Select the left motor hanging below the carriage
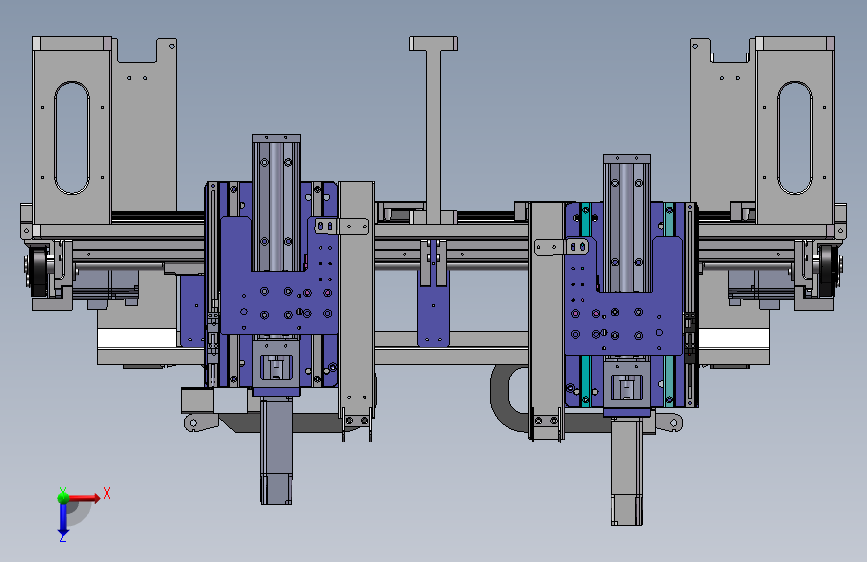867x562 pixels. point(276,451)
